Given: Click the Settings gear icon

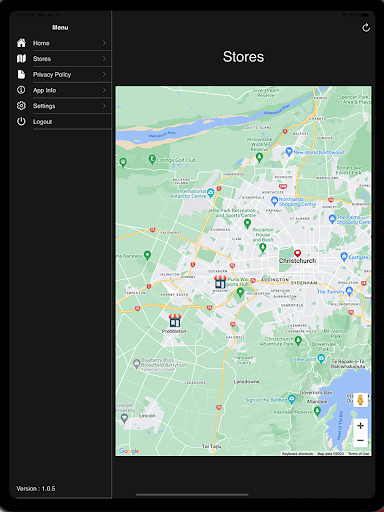Looking at the screenshot, I should (x=21, y=106).
